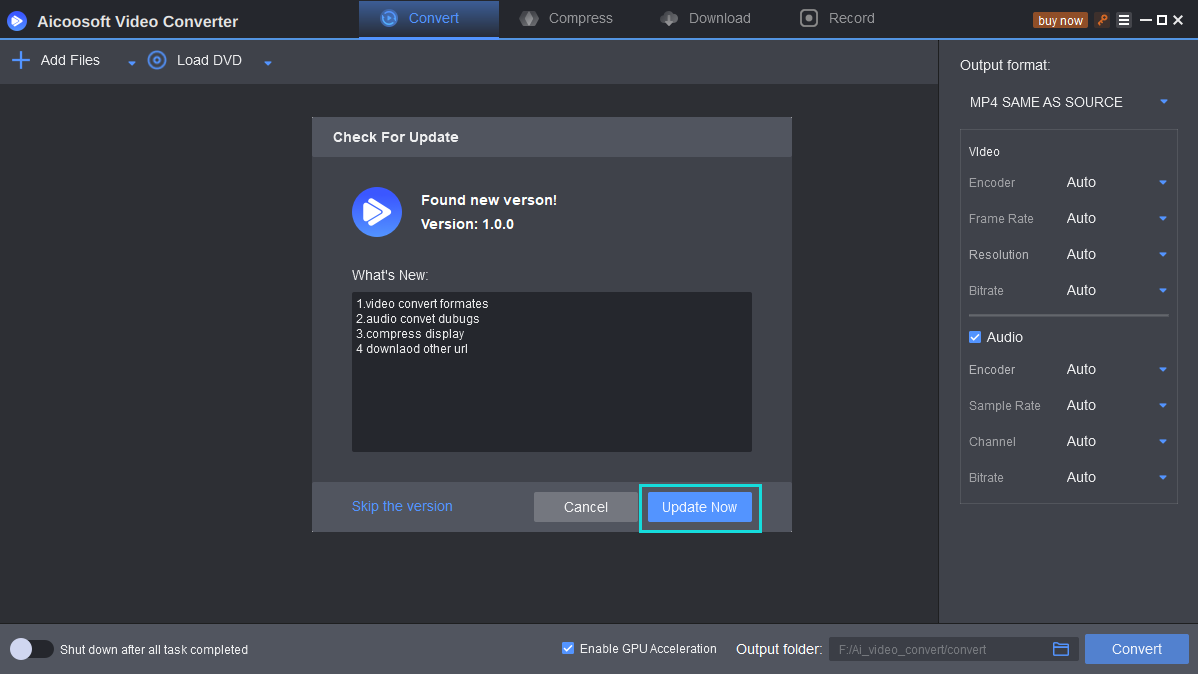Click '2.audio convet dubugs' line
Image resolution: width=1198 pixels, height=674 pixels.
(418, 319)
